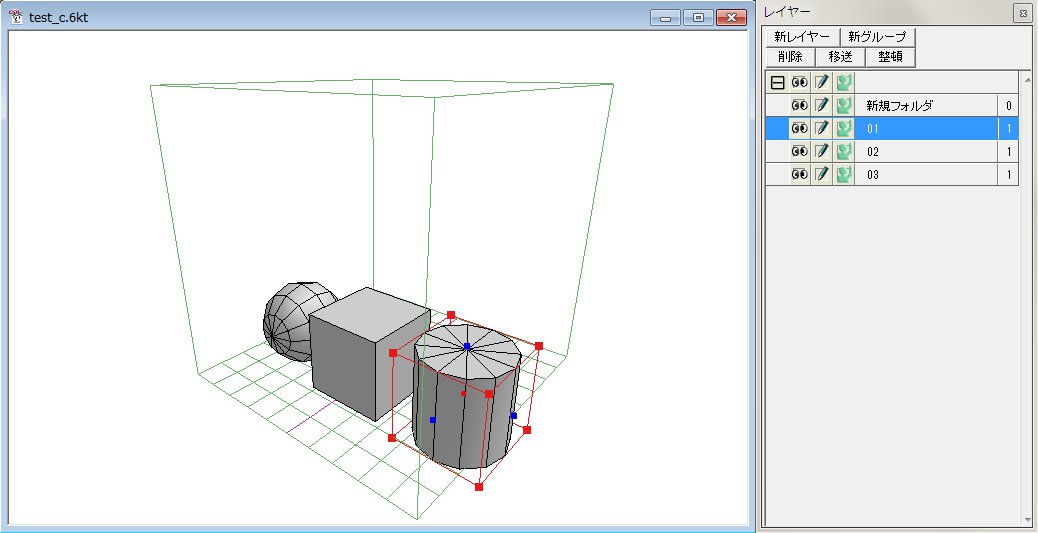Toggle visibility of the 新規フォルダ folder
1038x533 pixels.
point(800,106)
